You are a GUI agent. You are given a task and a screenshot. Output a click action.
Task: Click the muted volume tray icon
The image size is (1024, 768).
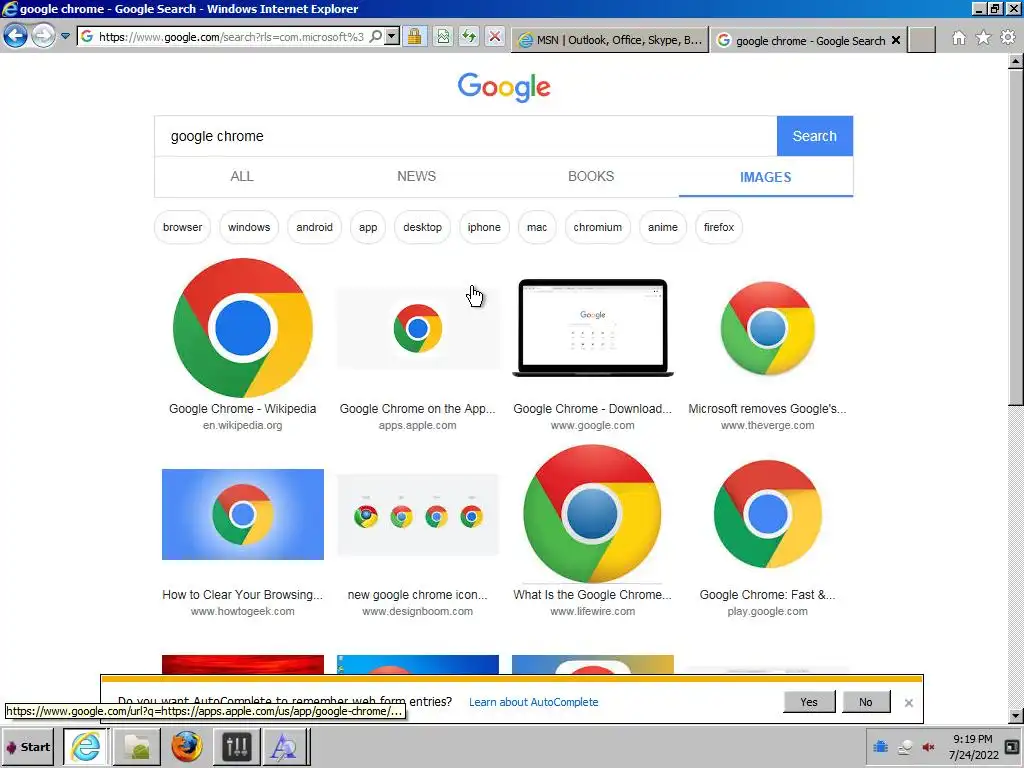pyautogui.click(x=928, y=747)
